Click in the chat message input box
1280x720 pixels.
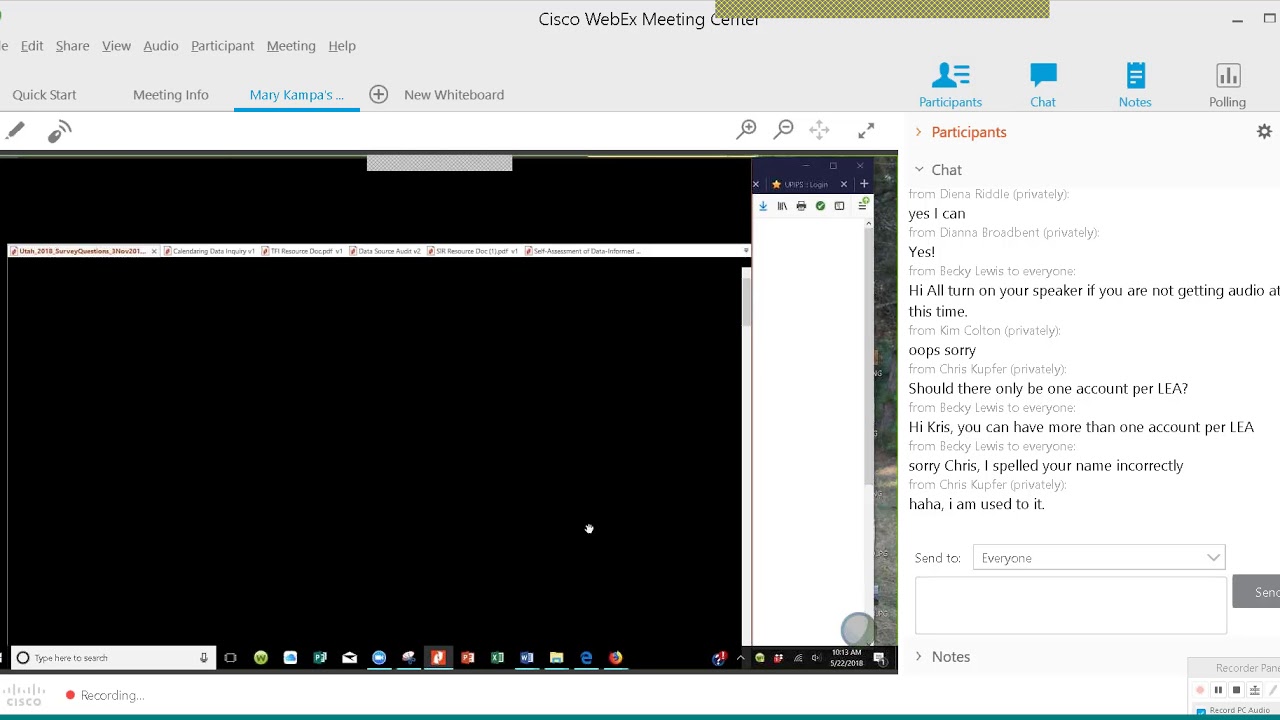[x=1070, y=604]
